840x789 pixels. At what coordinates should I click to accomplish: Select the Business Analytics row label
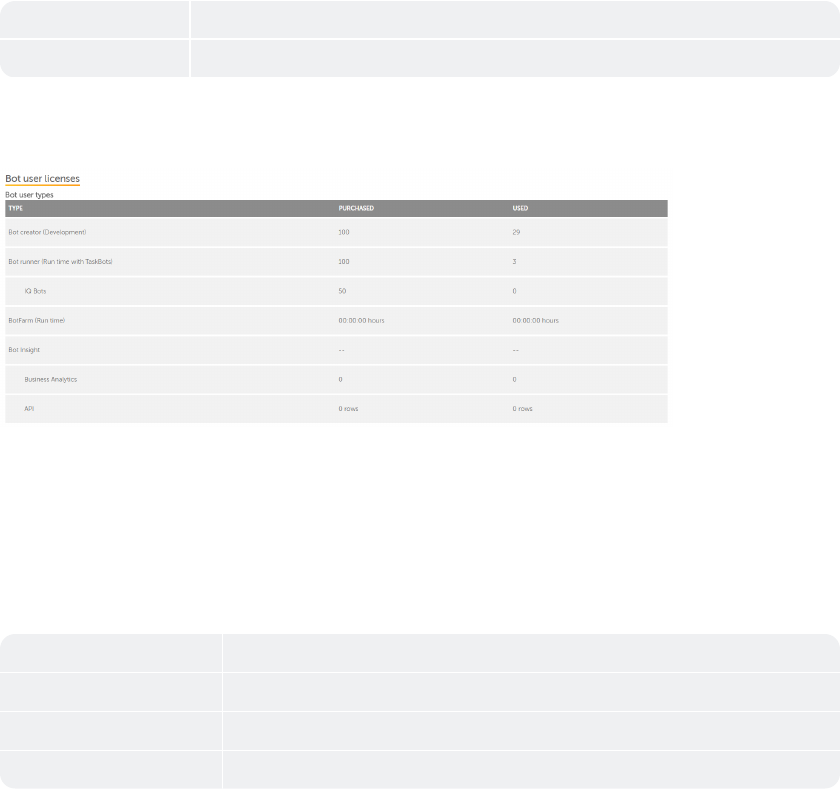point(51,380)
